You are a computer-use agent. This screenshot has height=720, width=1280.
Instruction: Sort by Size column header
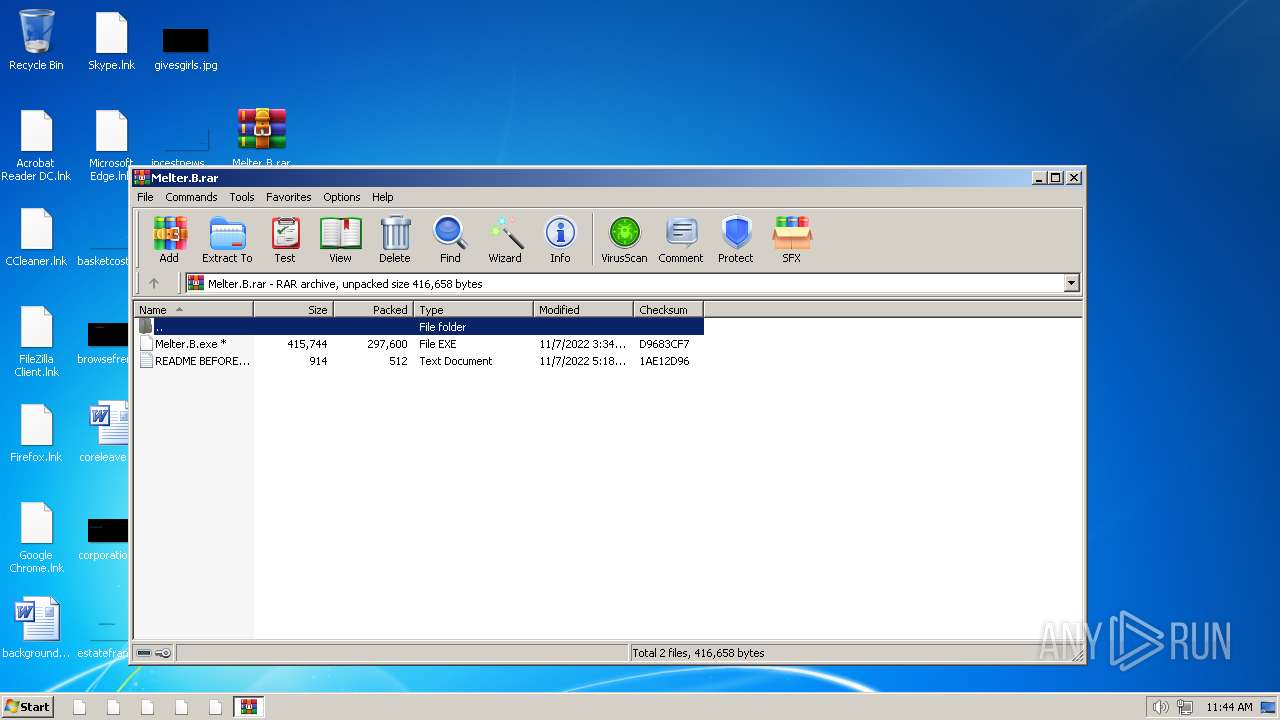coord(294,310)
